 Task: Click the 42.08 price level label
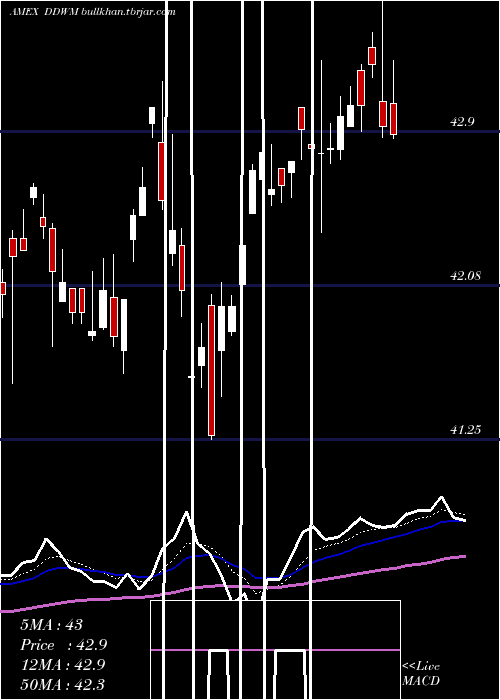point(465,276)
